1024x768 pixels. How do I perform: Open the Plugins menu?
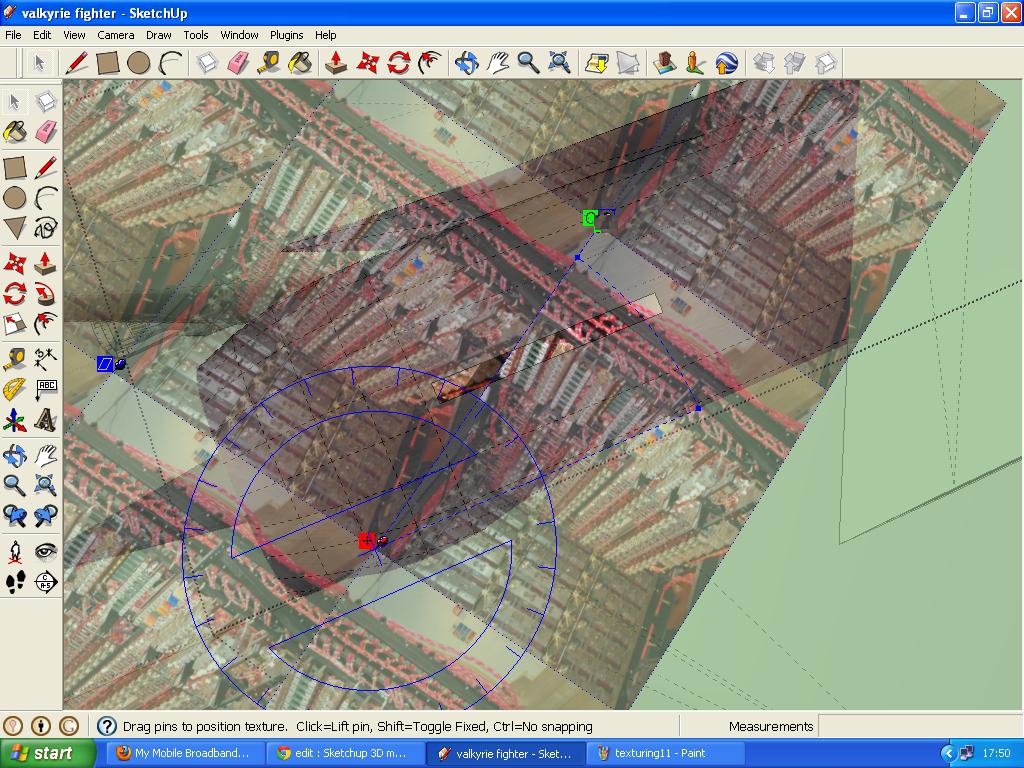pos(286,35)
